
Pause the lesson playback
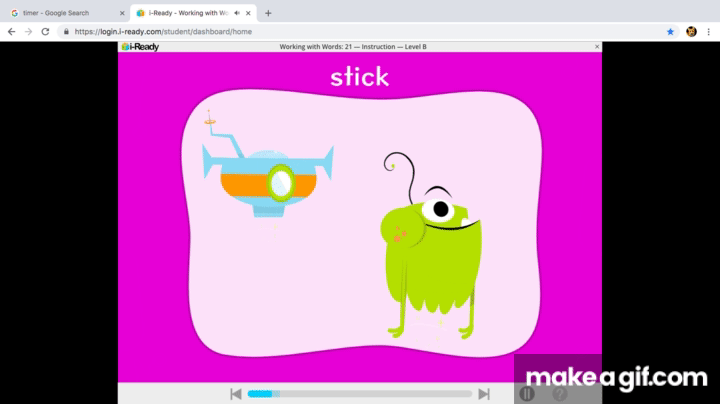coord(527,394)
